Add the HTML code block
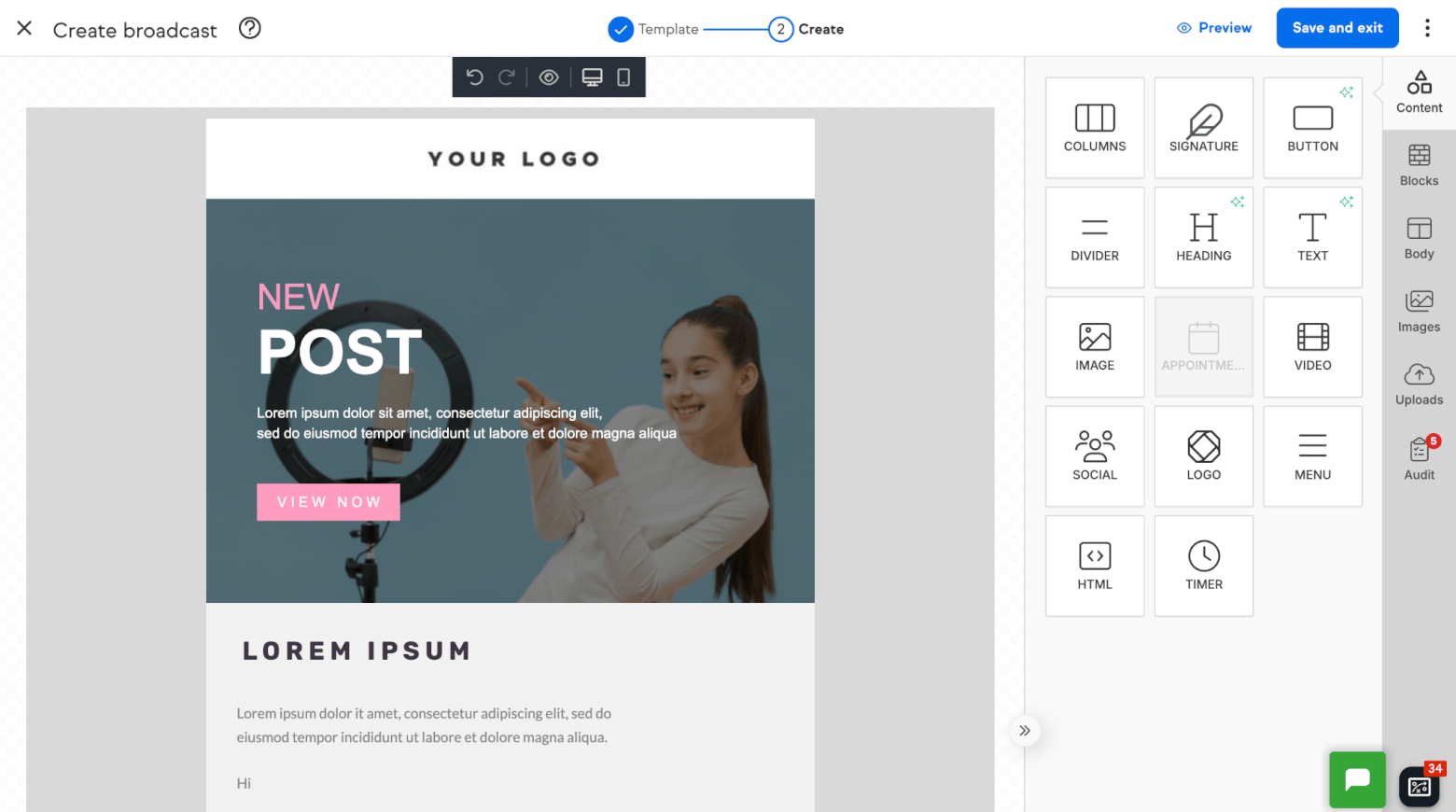The image size is (1456, 812). 1094,566
